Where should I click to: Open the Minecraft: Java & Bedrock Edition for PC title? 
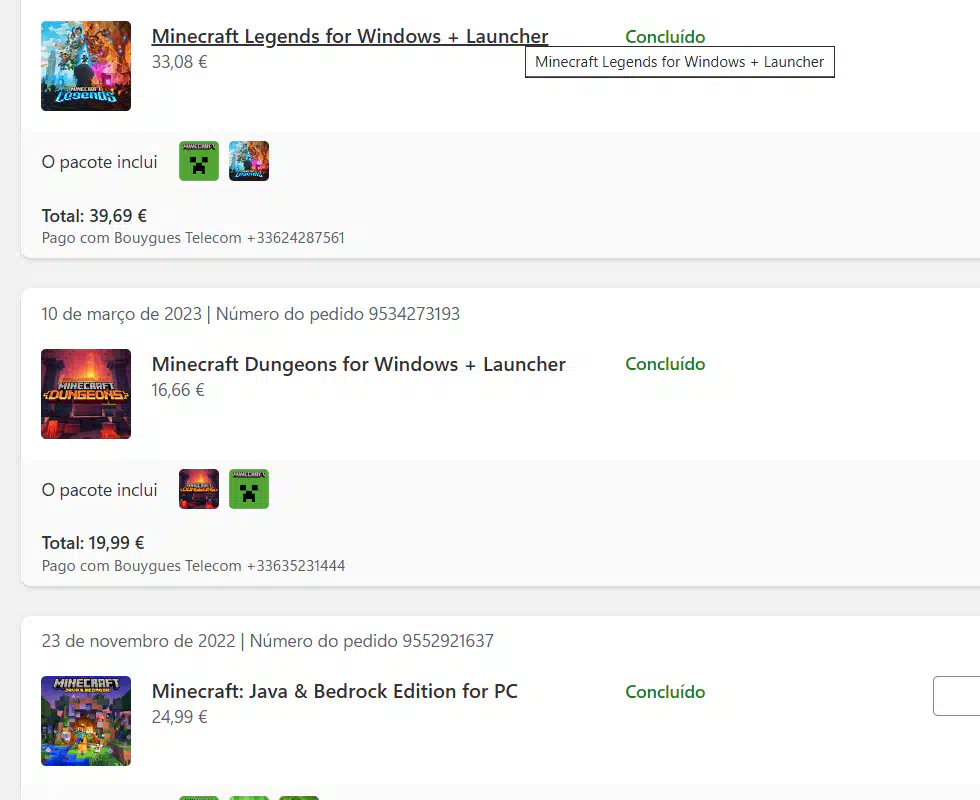[x=335, y=691]
